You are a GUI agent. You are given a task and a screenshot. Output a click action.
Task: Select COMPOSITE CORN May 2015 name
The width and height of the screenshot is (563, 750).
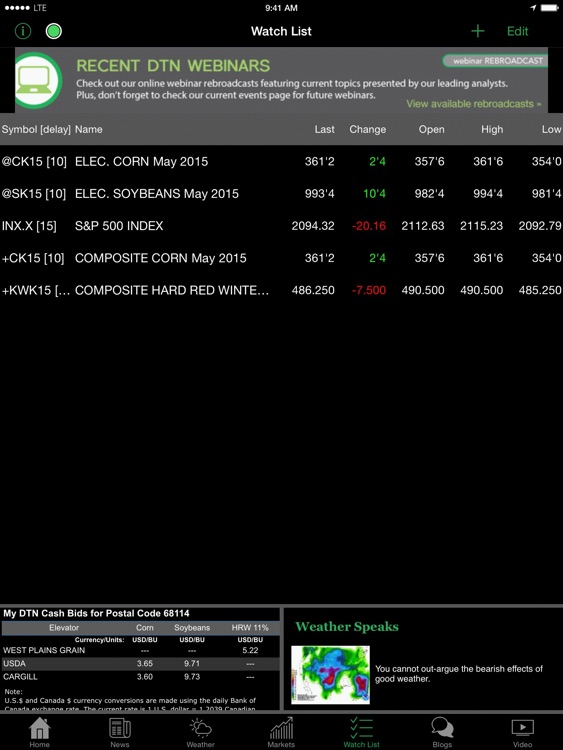(161, 258)
